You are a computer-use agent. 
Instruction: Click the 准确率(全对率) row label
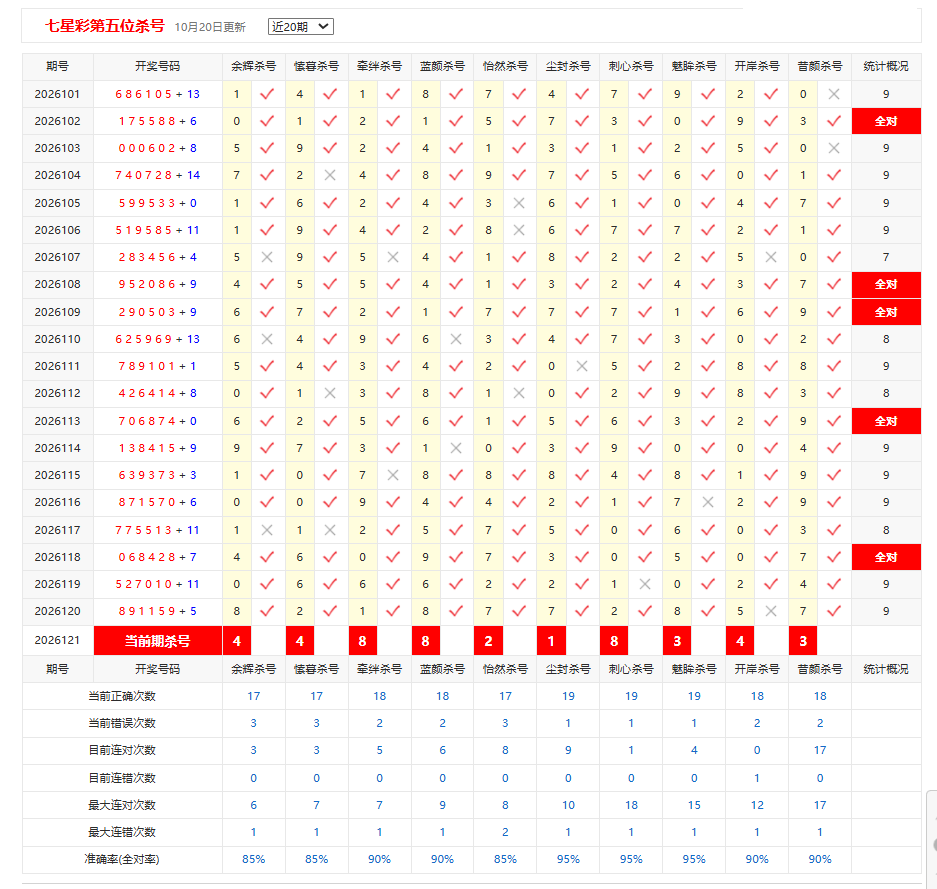pyautogui.click(x=122, y=859)
